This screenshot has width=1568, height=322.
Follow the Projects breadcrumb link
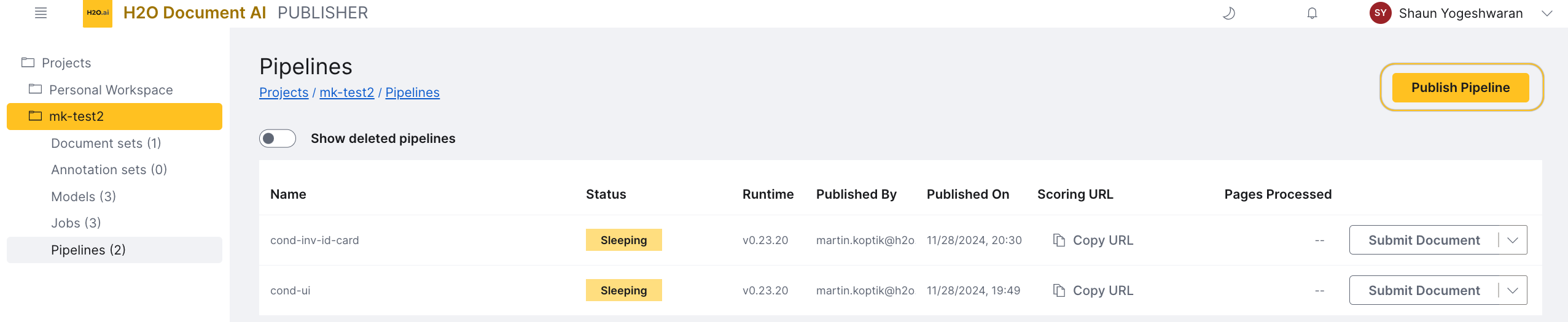284,92
